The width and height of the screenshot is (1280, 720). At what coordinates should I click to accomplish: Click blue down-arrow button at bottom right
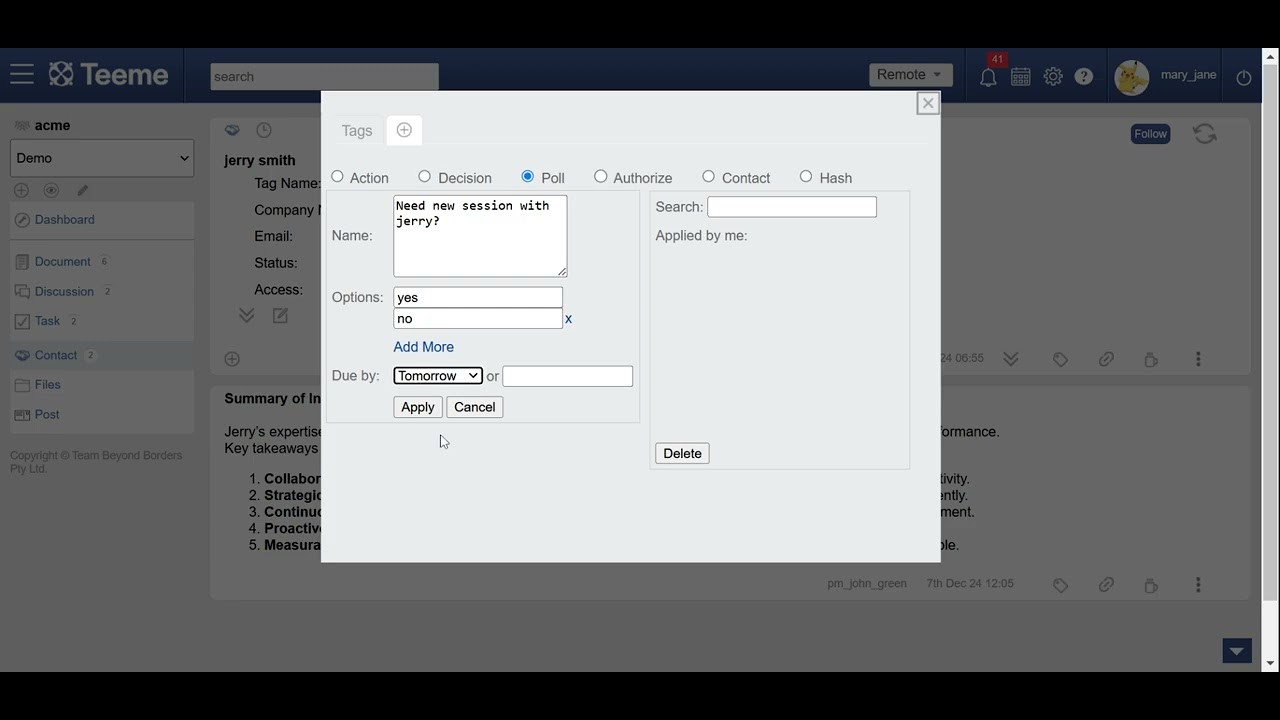pyautogui.click(x=1237, y=651)
